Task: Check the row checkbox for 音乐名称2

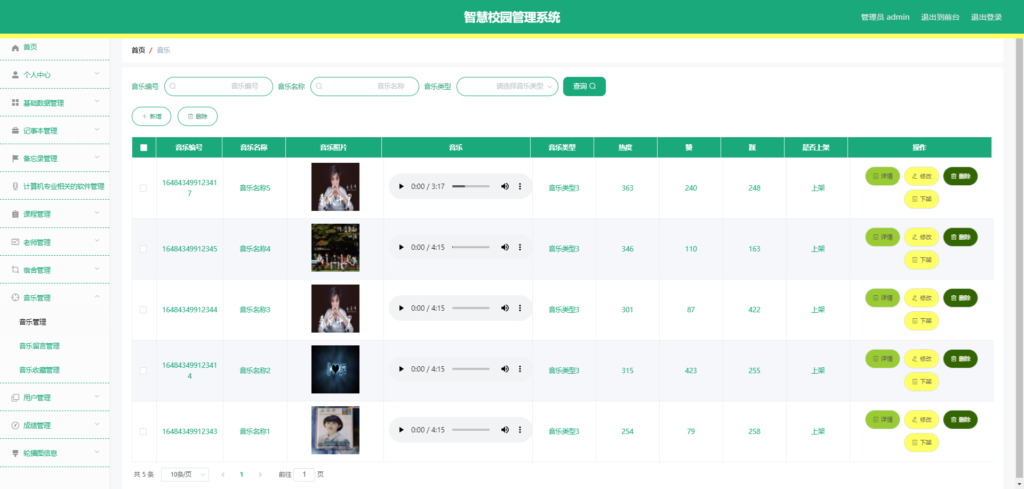Action: pos(144,370)
